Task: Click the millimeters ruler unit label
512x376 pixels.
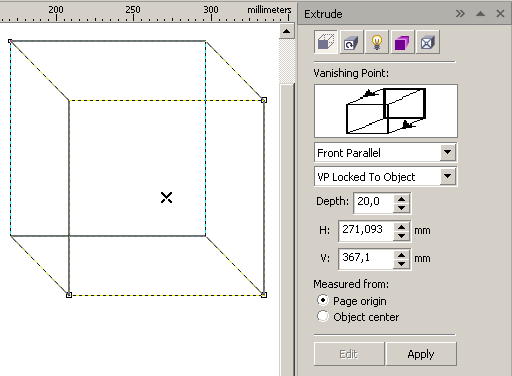Action: [269, 10]
